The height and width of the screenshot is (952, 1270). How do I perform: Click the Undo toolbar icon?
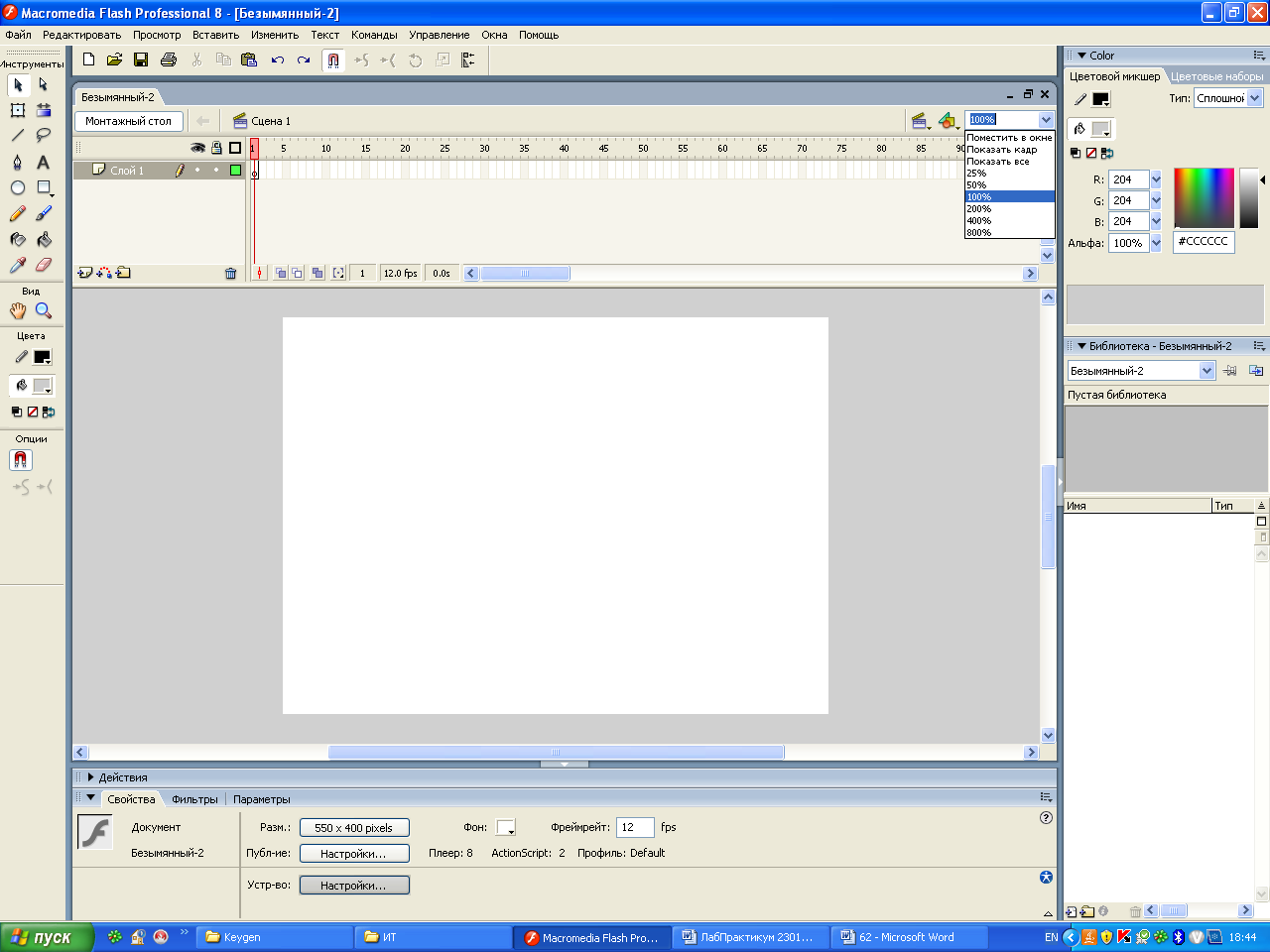pyautogui.click(x=278, y=59)
